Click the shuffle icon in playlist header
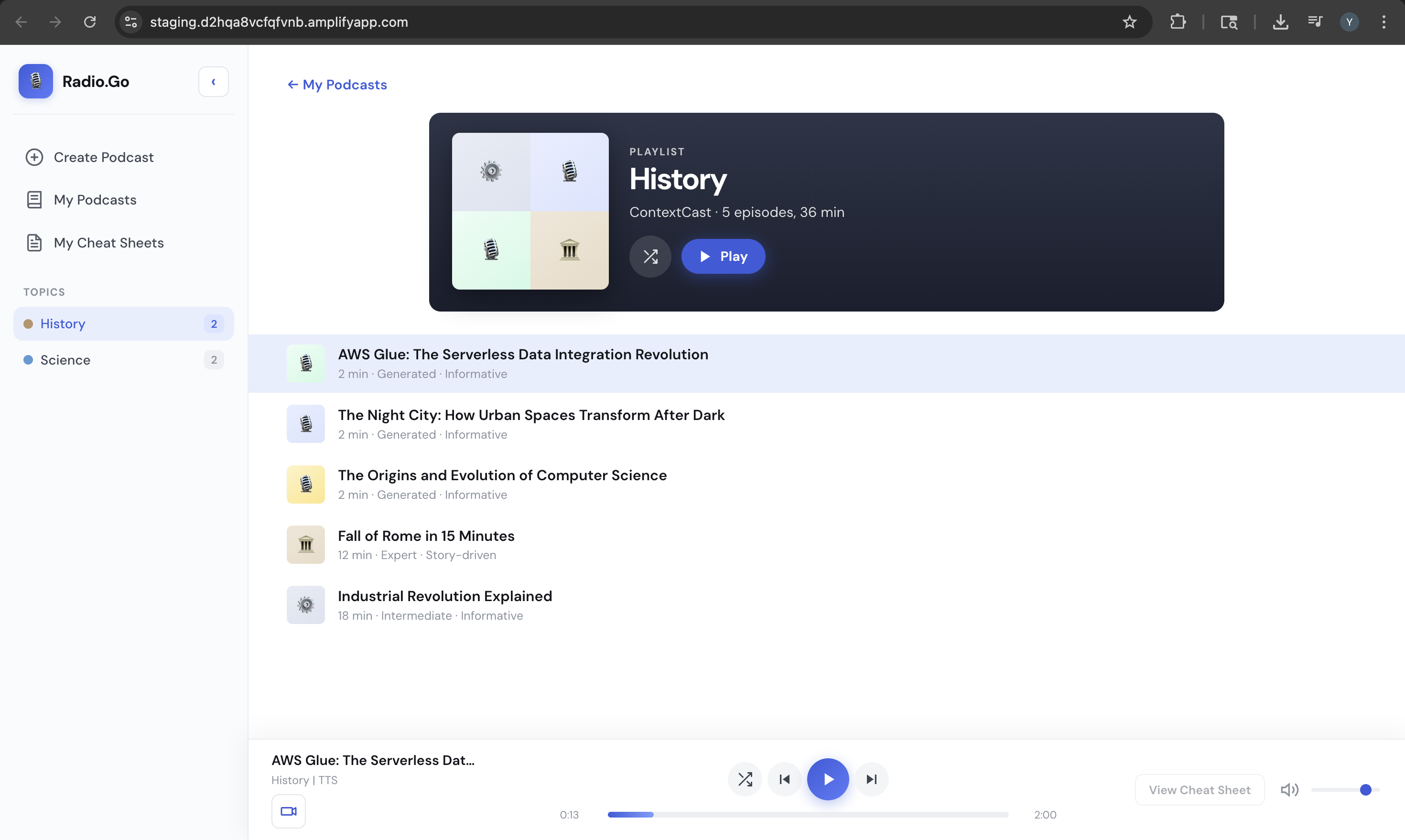The height and width of the screenshot is (840, 1405). click(650, 257)
